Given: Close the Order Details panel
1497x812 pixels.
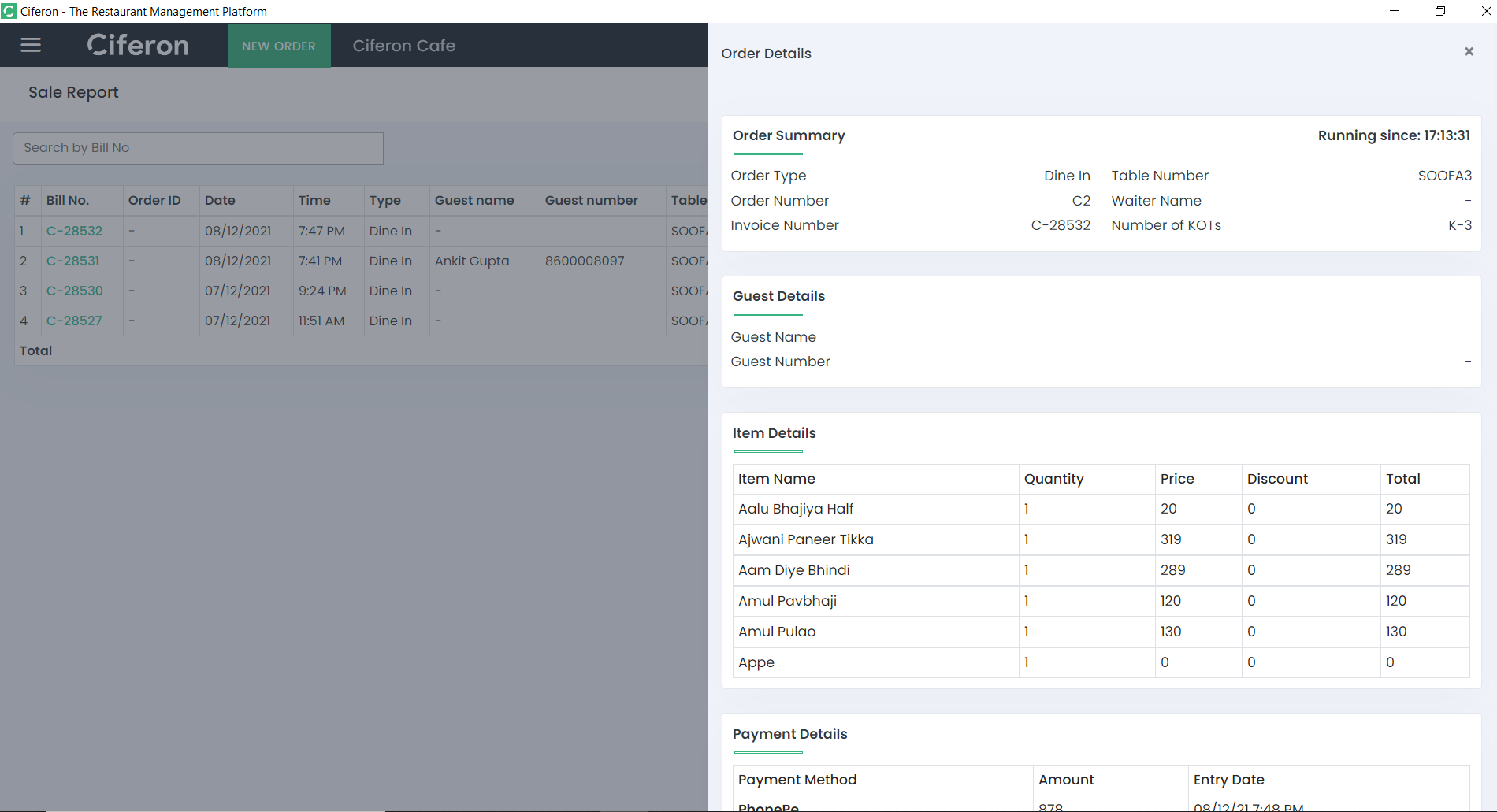Looking at the screenshot, I should [1469, 51].
